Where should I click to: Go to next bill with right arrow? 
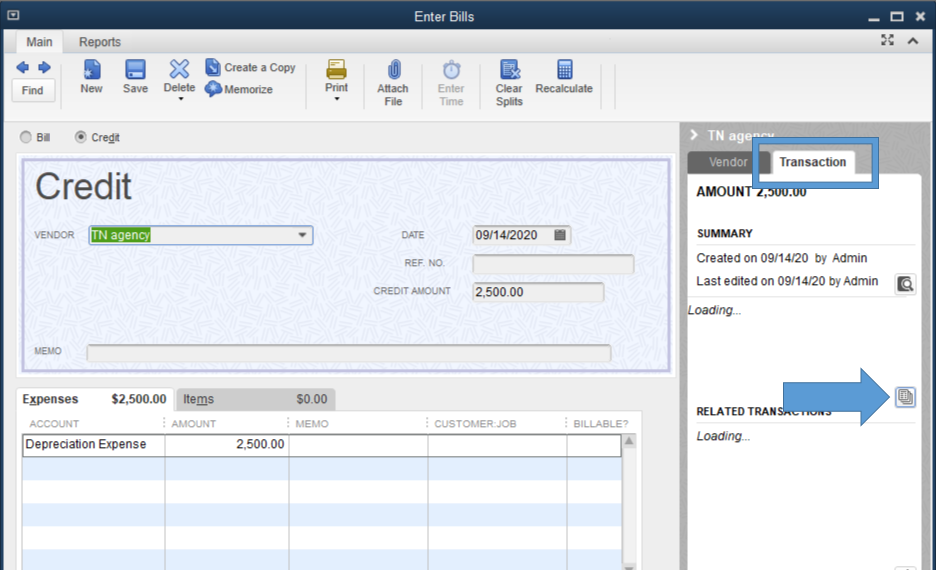(44, 67)
